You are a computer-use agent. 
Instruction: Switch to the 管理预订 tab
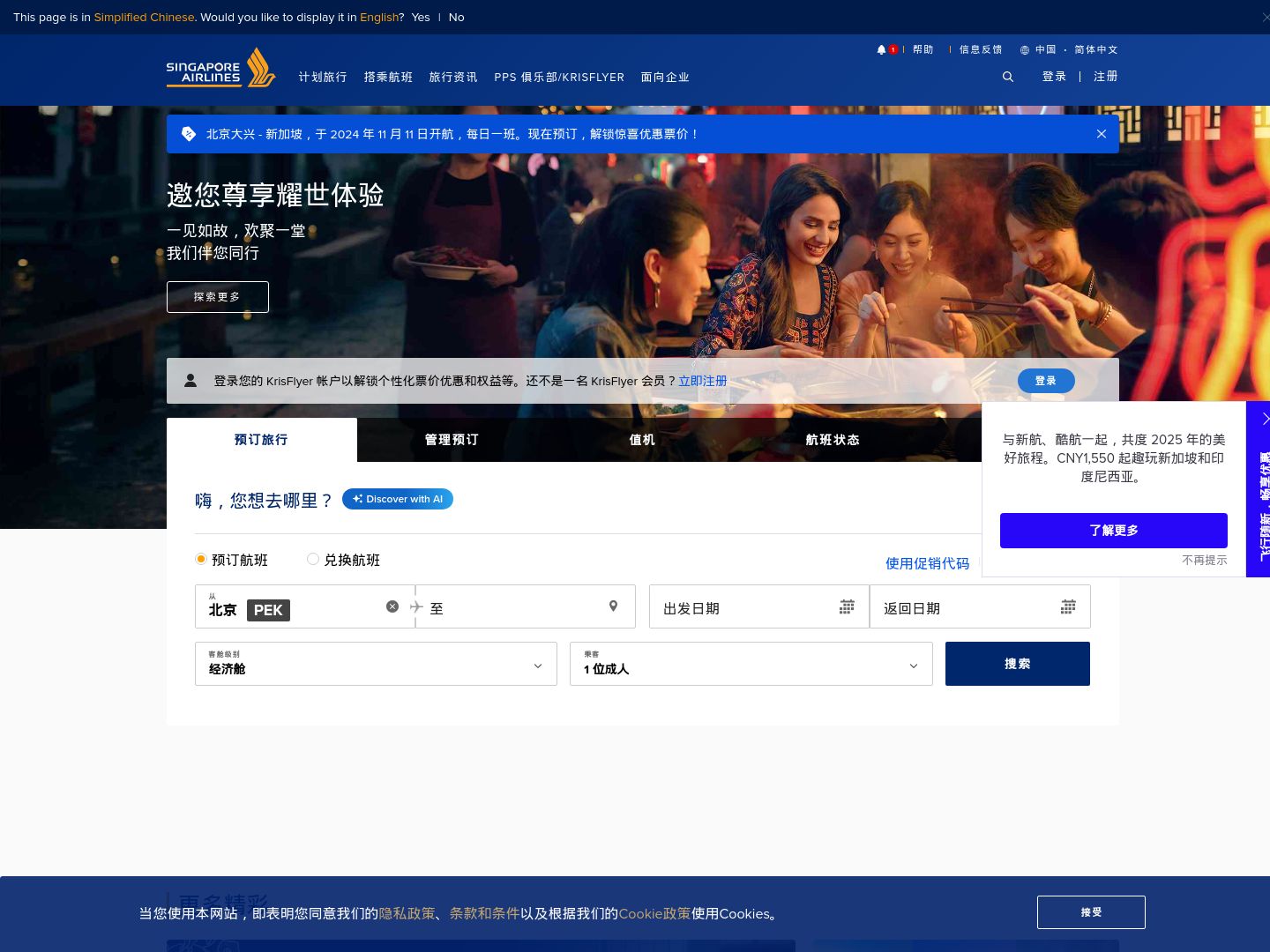452,440
